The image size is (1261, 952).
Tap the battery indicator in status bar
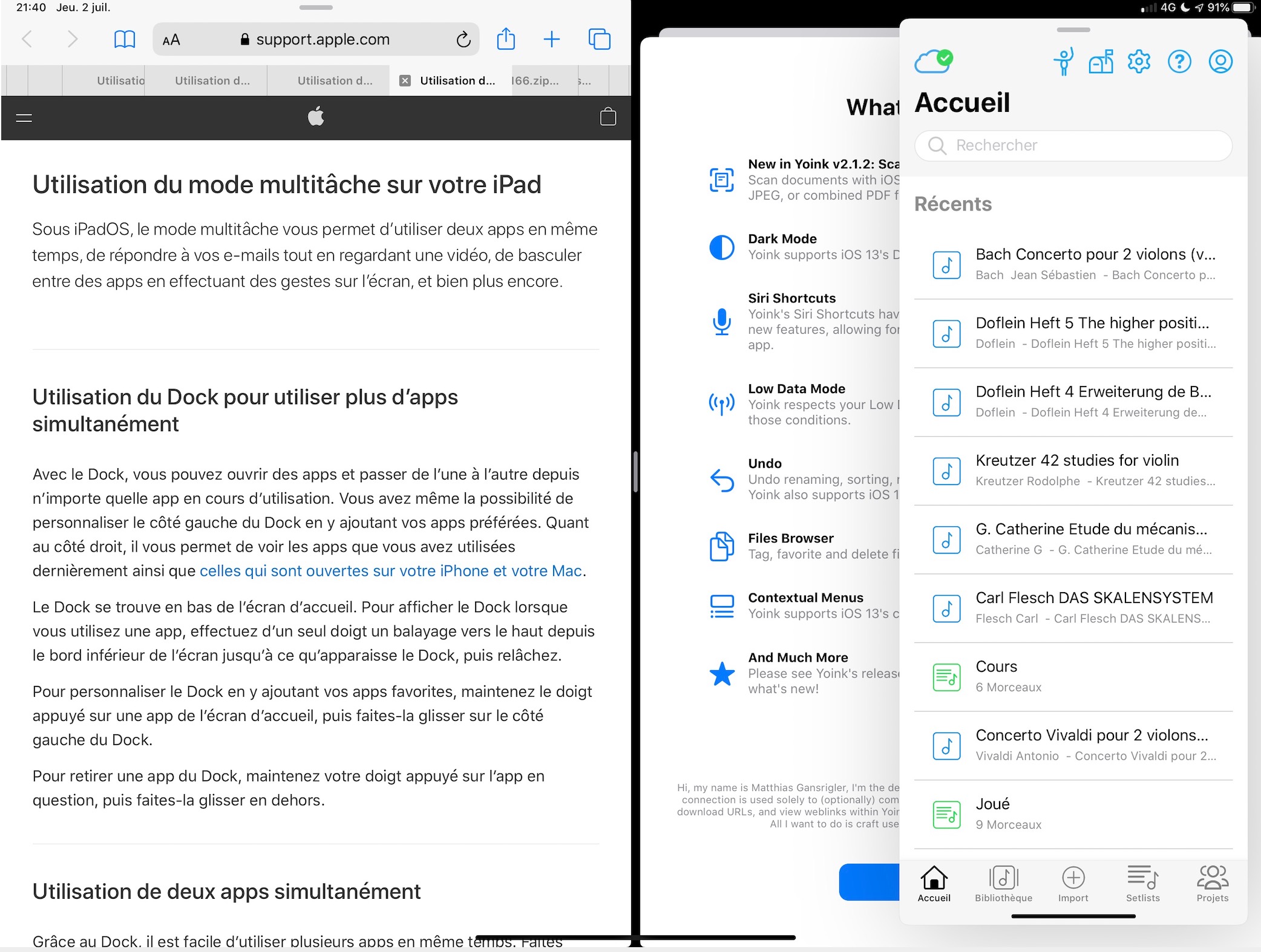pyautogui.click(x=1244, y=7)
